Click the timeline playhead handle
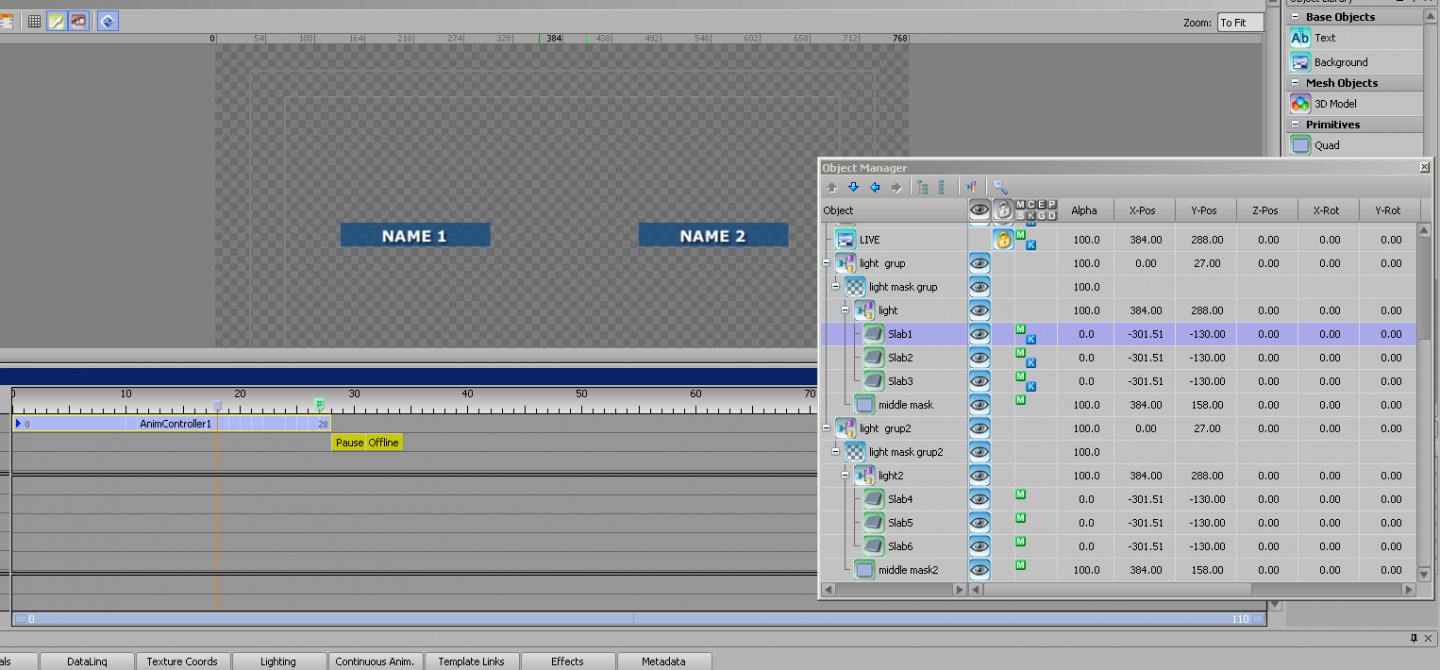The height and width of the screenshot is (670, 1440). point(217,405)
